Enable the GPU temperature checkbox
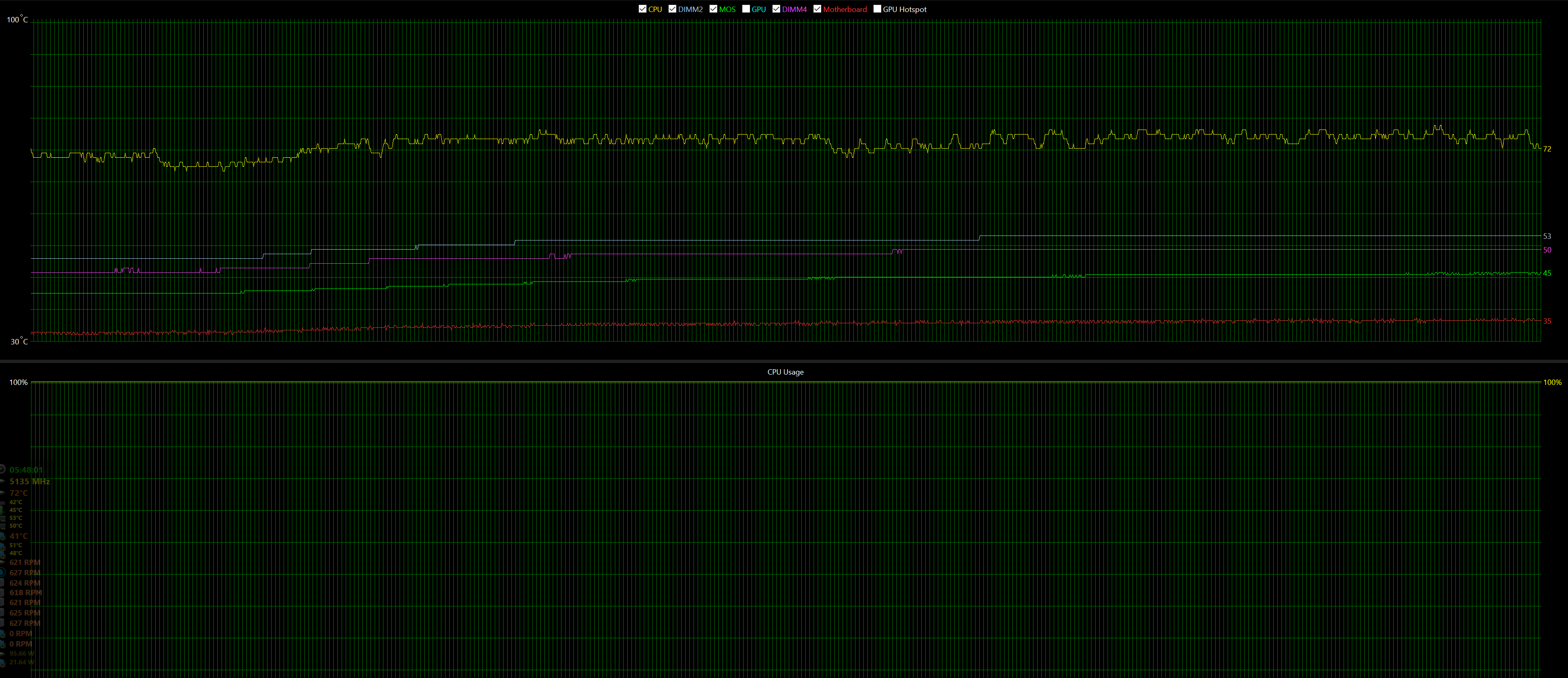 [746, 9]
